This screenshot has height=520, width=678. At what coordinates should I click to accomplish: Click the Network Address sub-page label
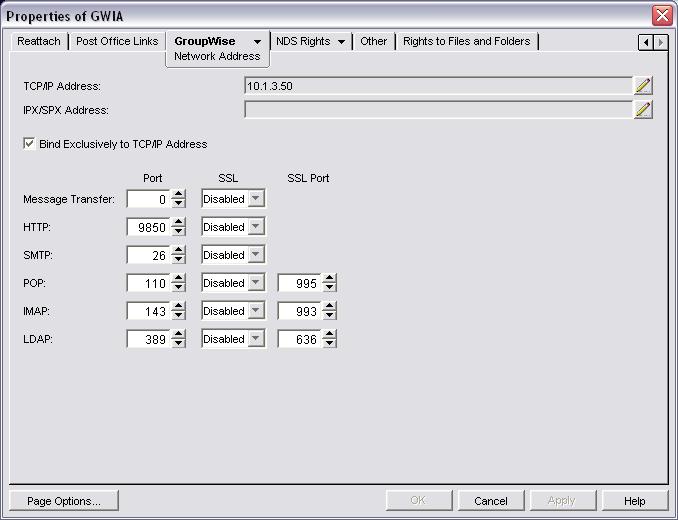point(217,56)
